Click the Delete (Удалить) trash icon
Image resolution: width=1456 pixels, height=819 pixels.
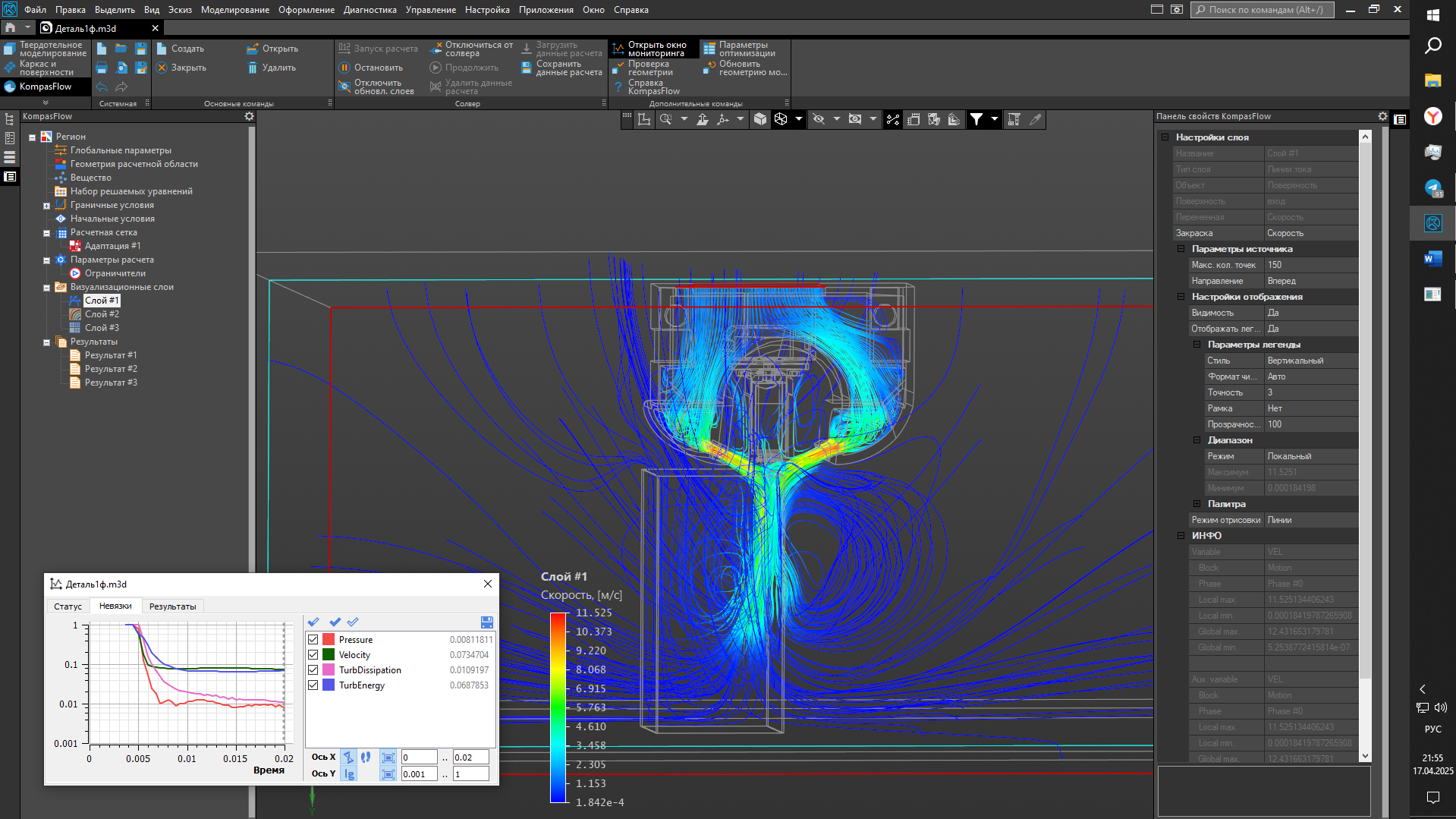tap(253, 68)
